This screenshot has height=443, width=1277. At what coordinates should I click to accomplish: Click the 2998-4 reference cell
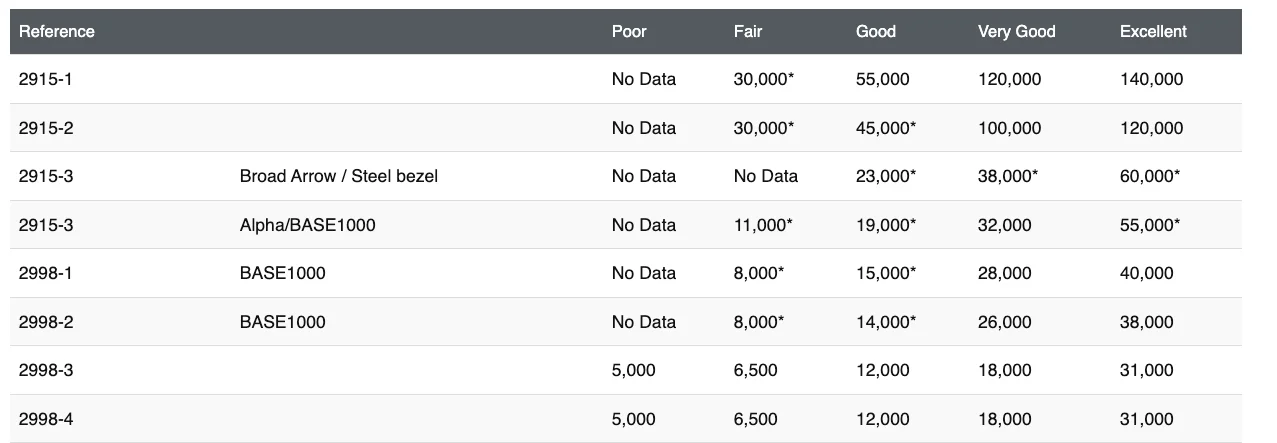pyautogui.click(x=46, y=419)
